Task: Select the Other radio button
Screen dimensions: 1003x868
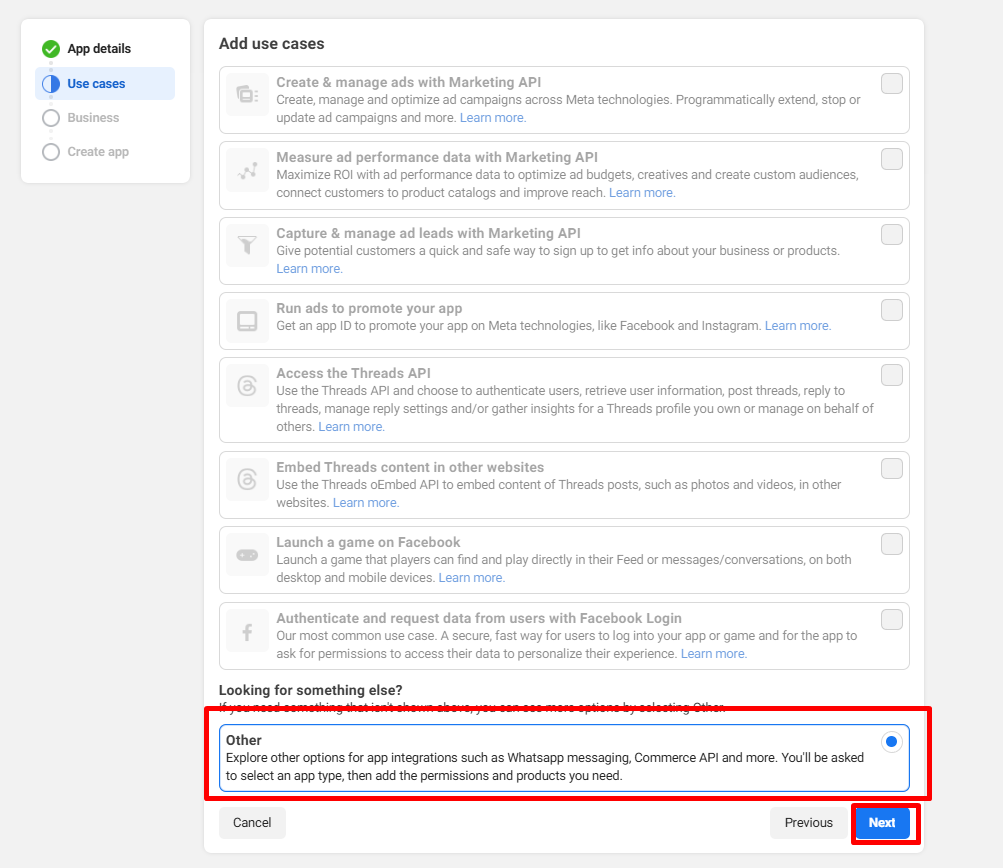Action: pos(891,742)
